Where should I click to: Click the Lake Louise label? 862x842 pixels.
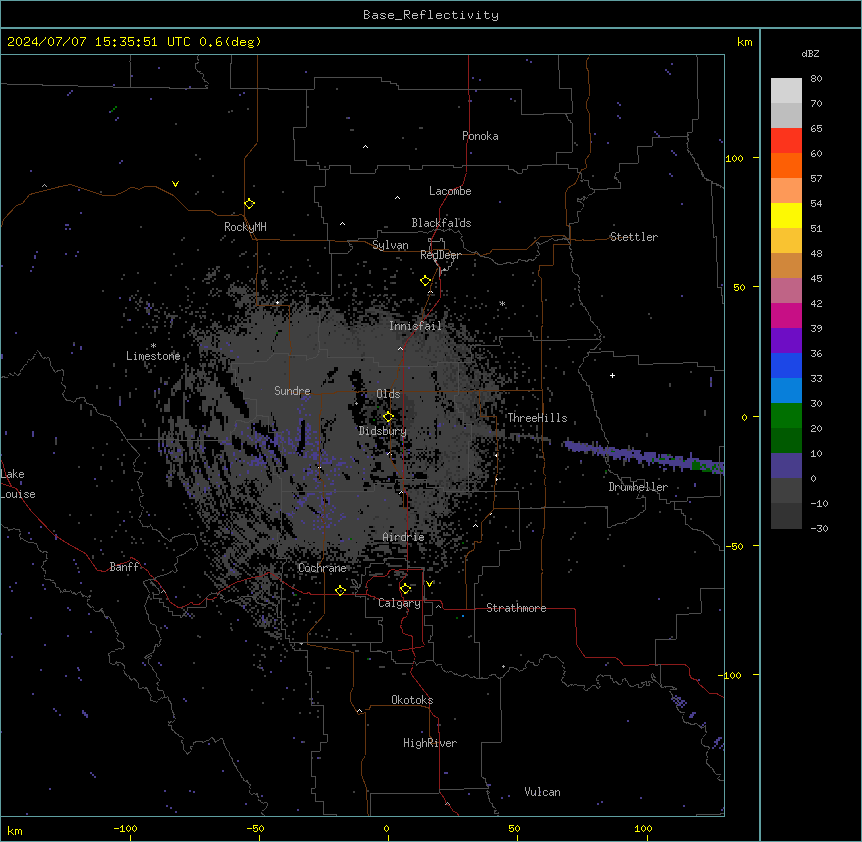point(18,484)
